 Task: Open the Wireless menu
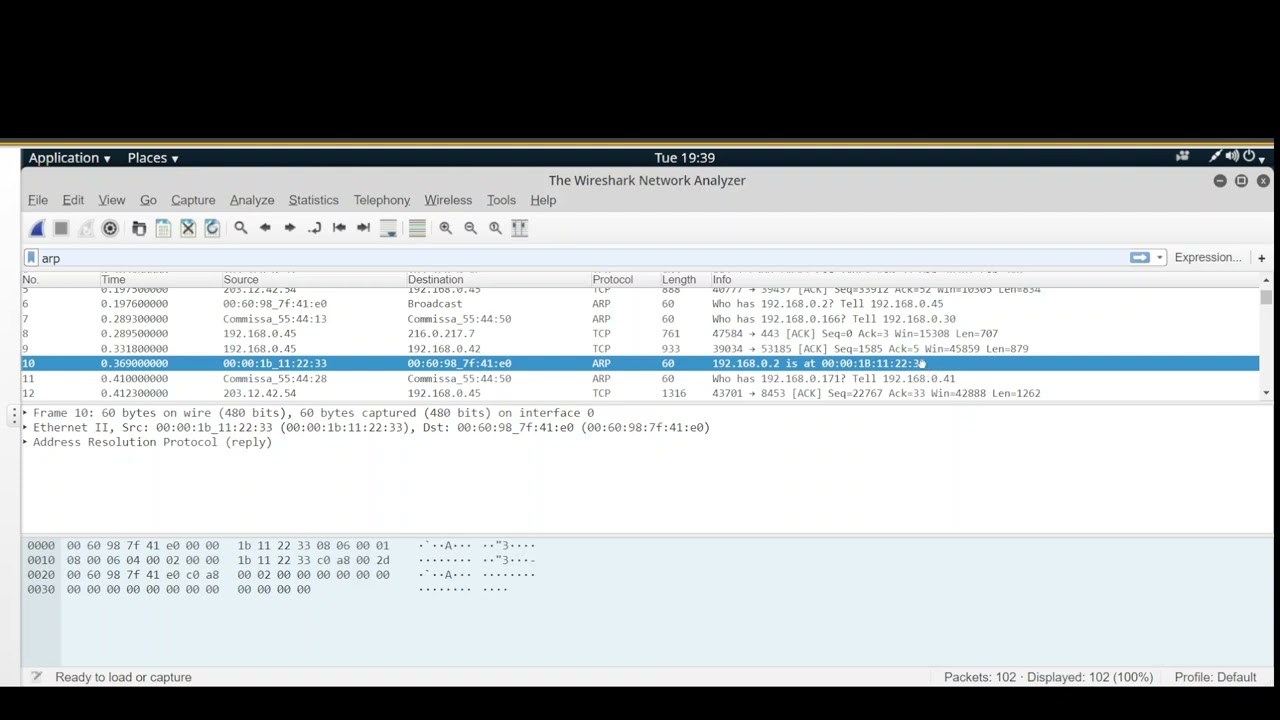pyautogui.click(x=448, y=200)
